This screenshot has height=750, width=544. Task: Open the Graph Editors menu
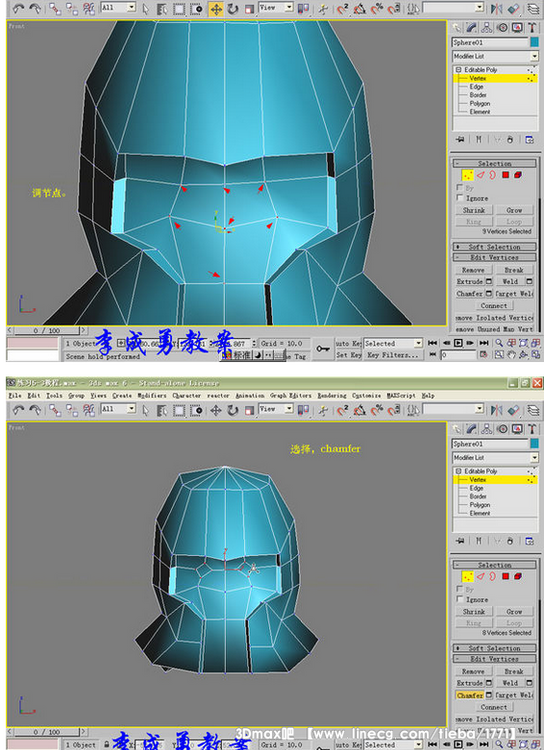pyautogui.click(x=290, y=396)
